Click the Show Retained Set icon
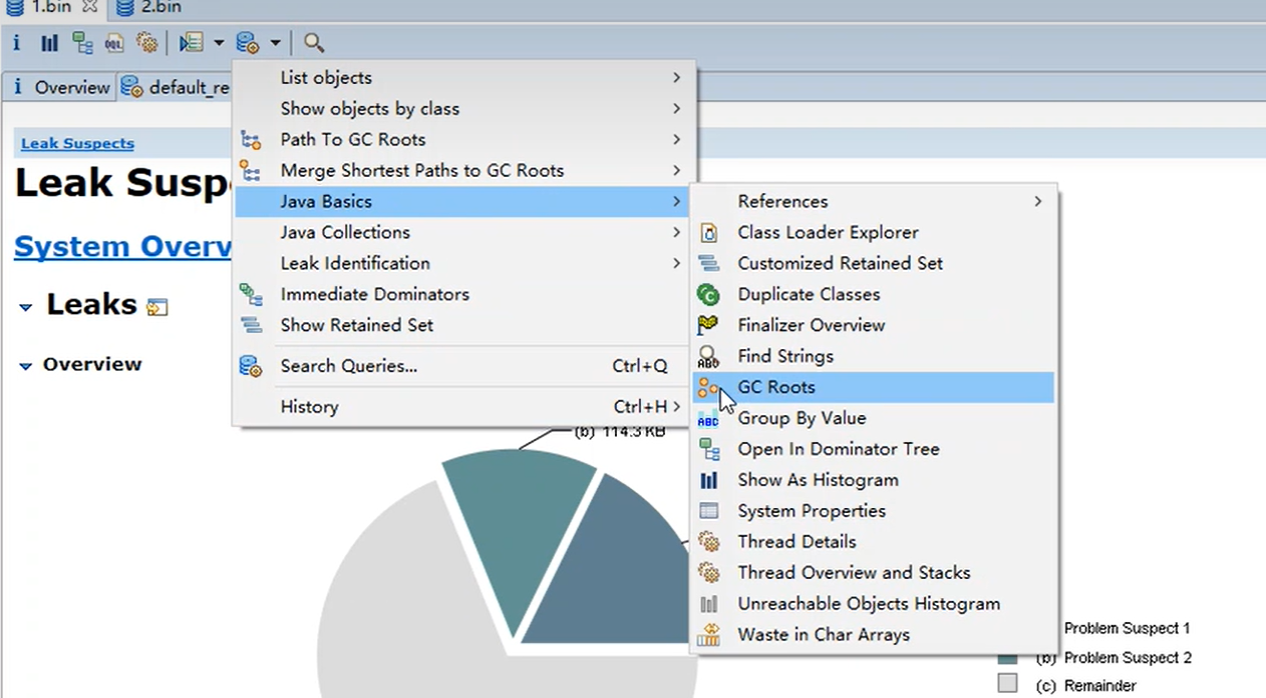This screenshot has width=1266, height=698. (250, 325)
